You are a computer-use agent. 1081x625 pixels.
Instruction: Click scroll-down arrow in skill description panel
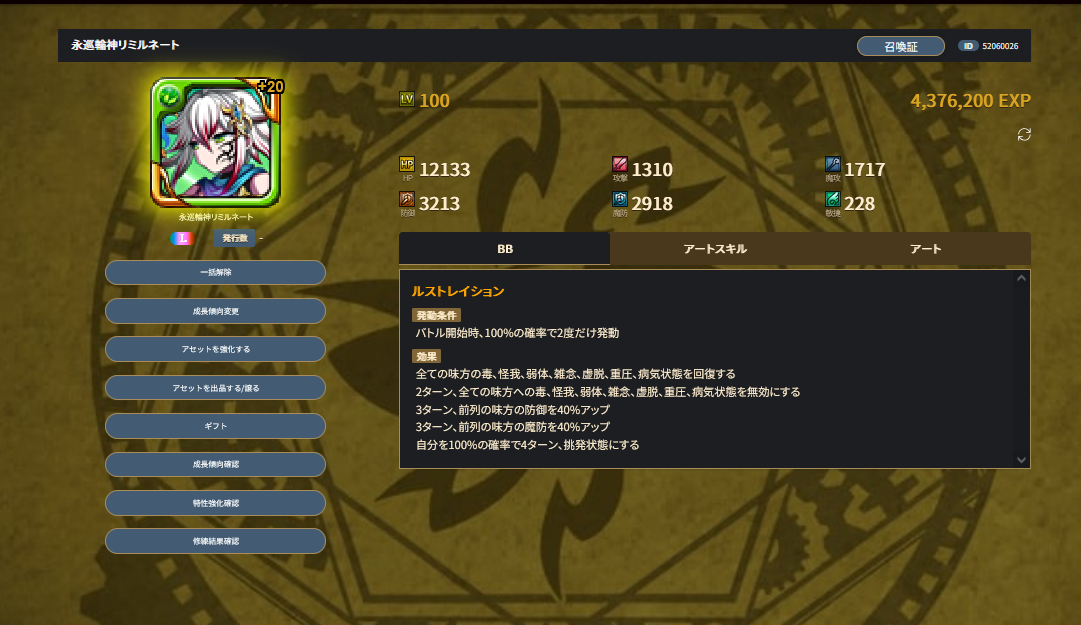(1021, 460)
